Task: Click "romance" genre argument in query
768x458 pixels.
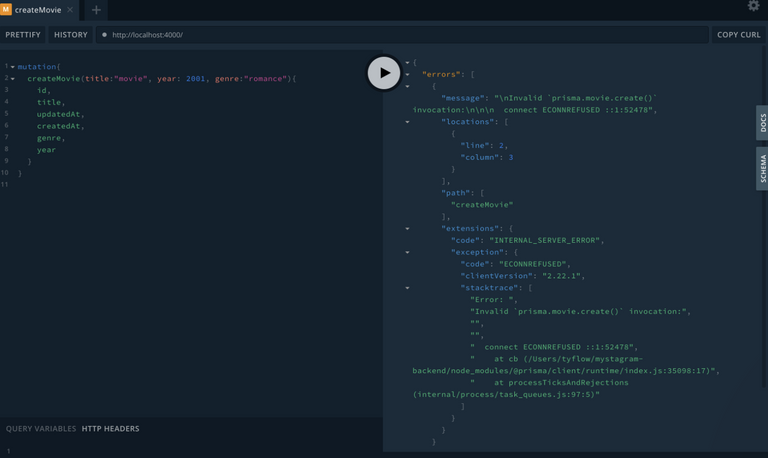Action: (265, 79)
